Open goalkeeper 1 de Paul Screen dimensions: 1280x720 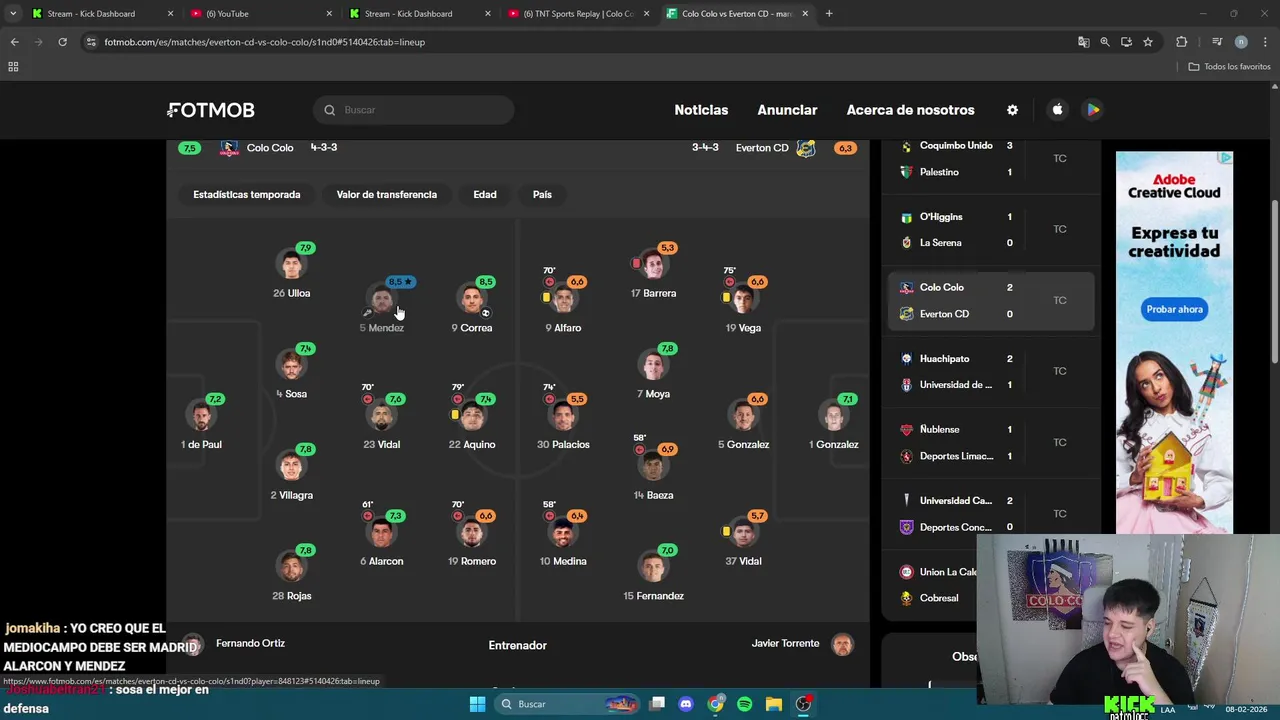click(x=201, y=422)
